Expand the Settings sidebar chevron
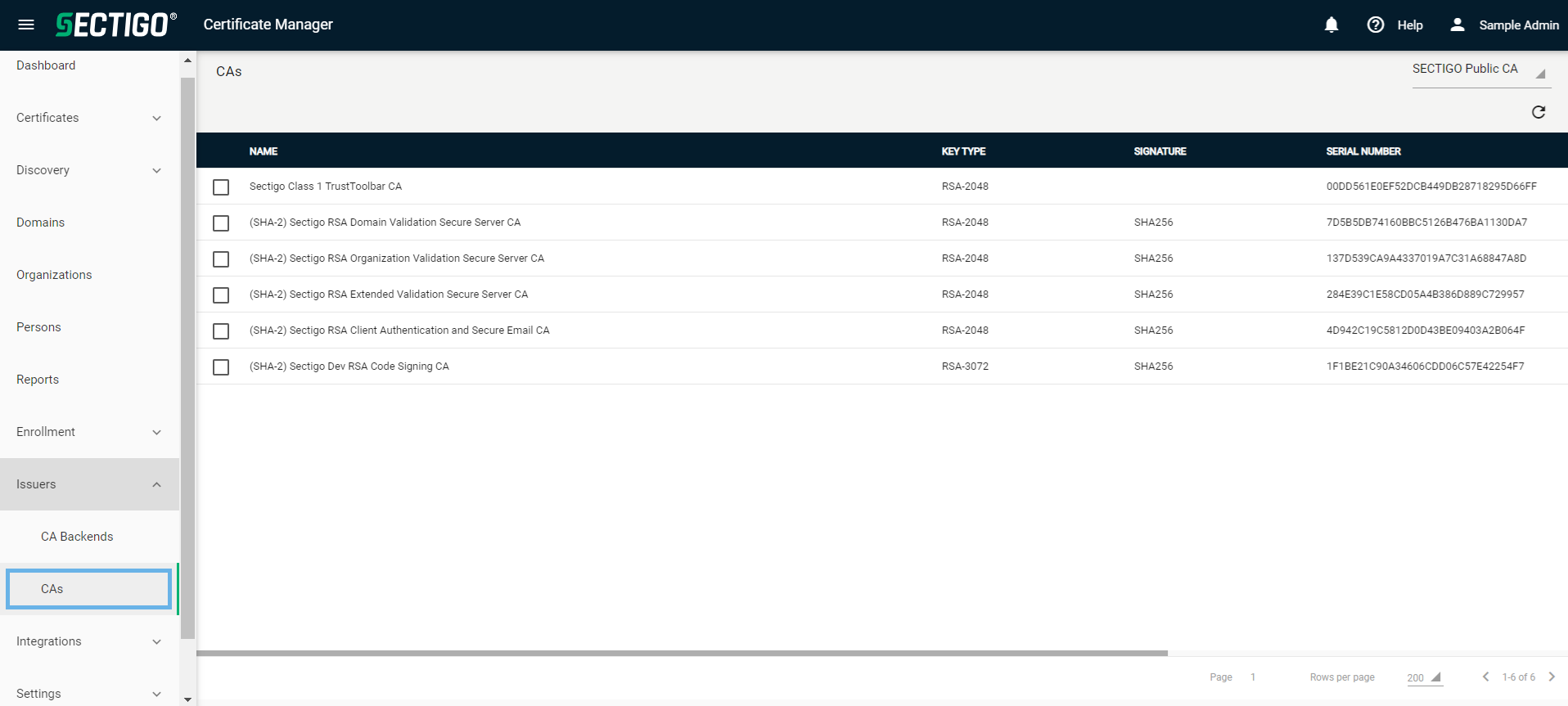Image resolution: width=1568 pixels, height=706 pixels. coord(156,695)
